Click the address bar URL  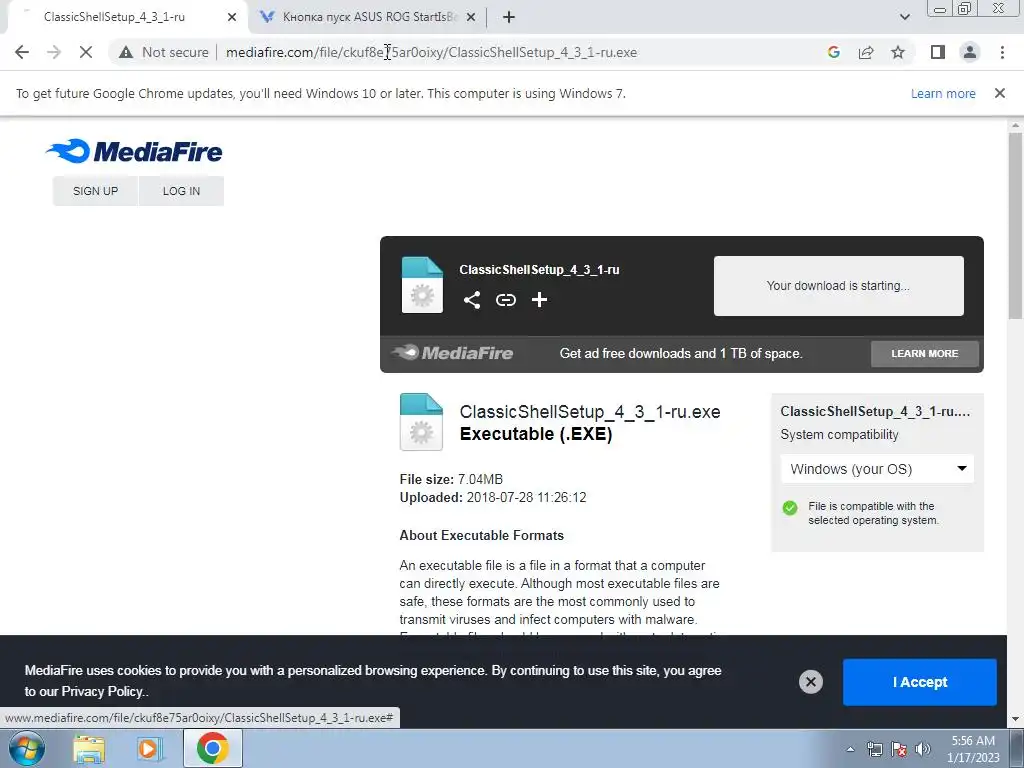tap(431, 52)
